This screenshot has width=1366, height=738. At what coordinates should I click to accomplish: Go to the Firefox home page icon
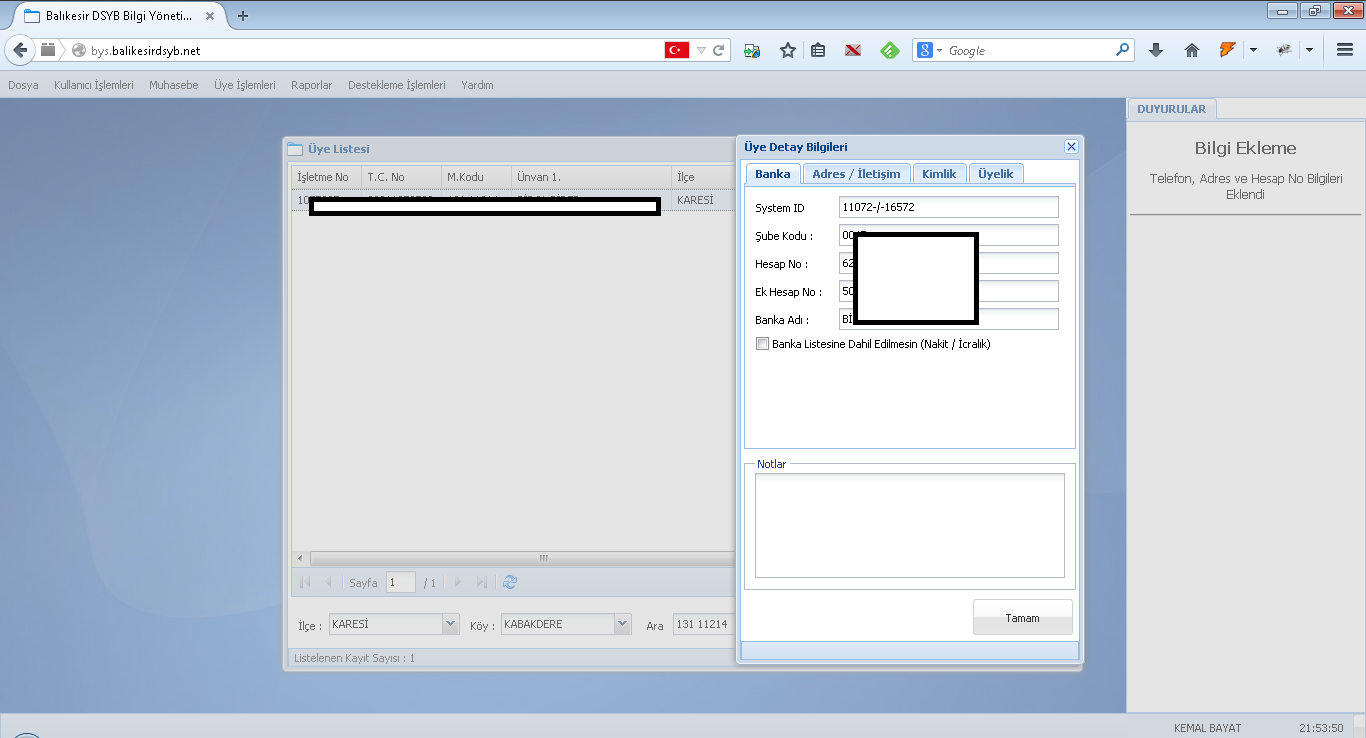coord(1191,50)
